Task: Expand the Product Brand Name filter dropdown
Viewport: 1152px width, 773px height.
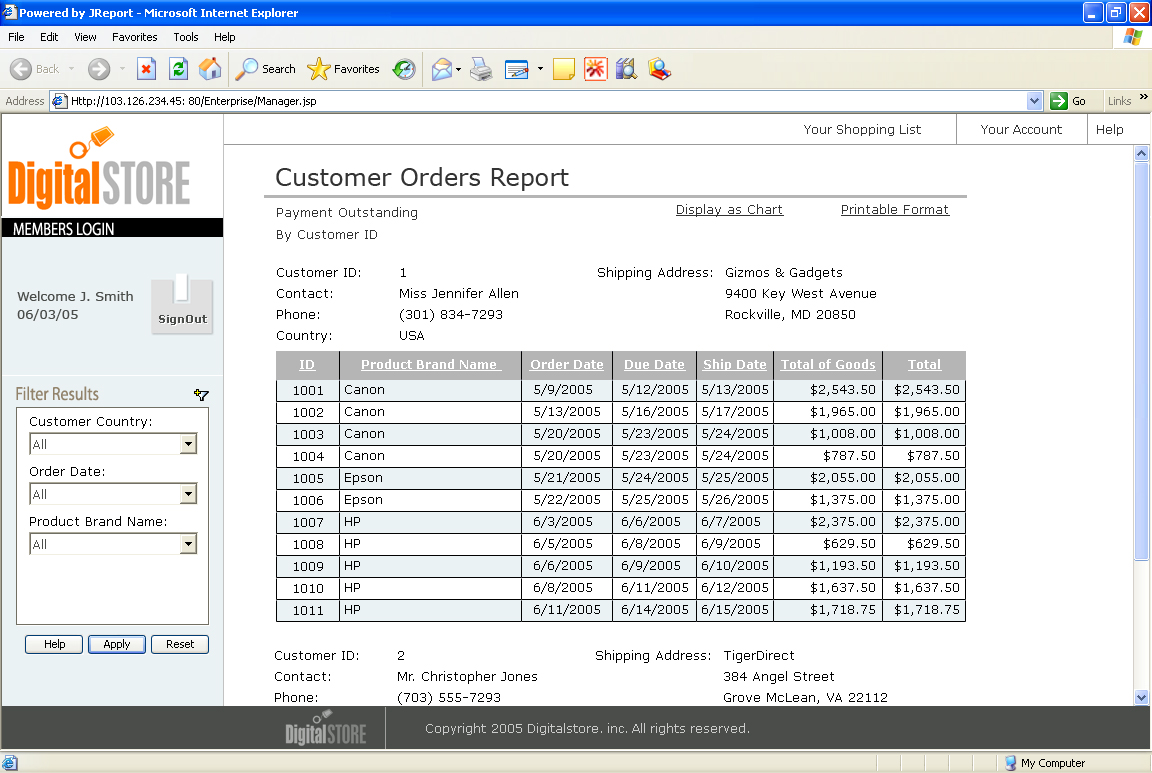Action: (188, 544)
